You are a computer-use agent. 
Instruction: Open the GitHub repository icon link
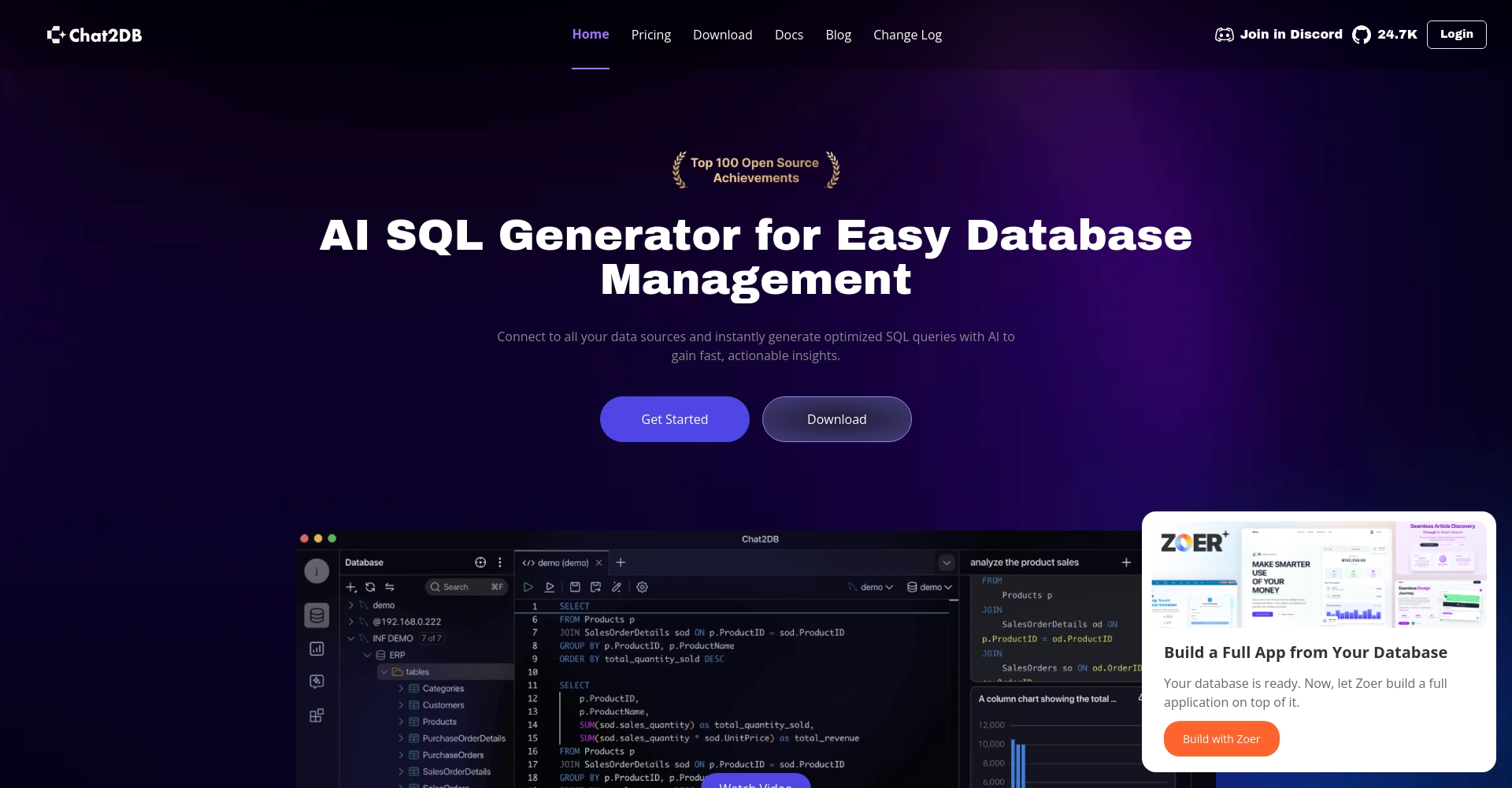[x=1361, y=35]
